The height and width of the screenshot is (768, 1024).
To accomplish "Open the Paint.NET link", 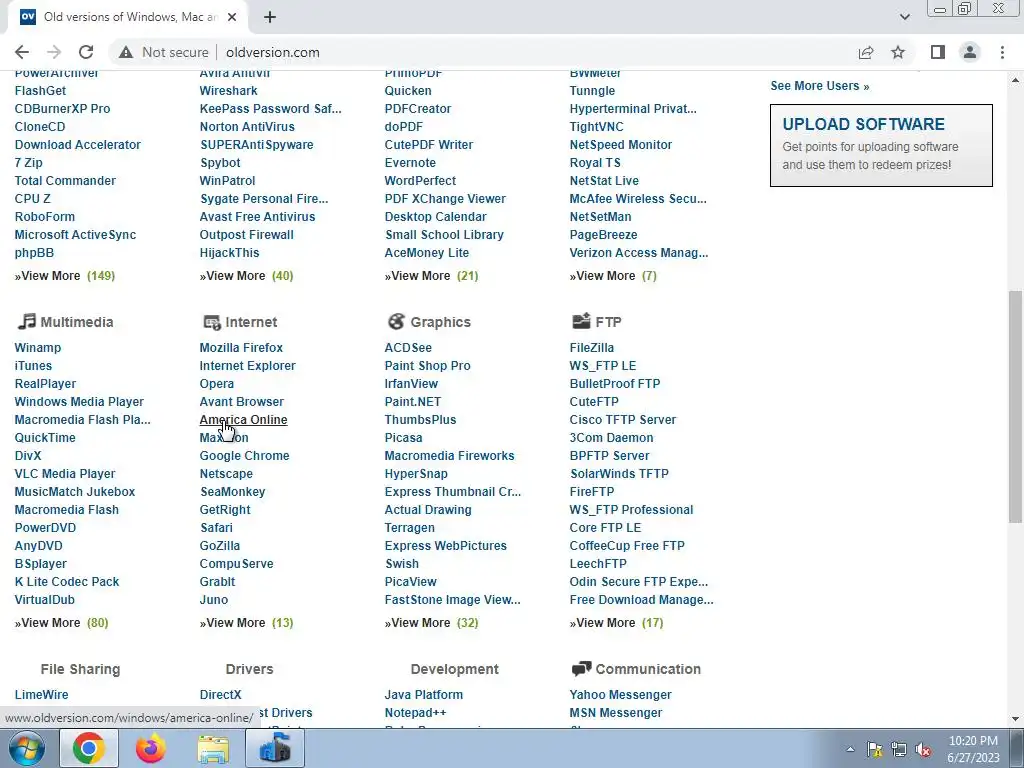I will [x=412, y=402].
